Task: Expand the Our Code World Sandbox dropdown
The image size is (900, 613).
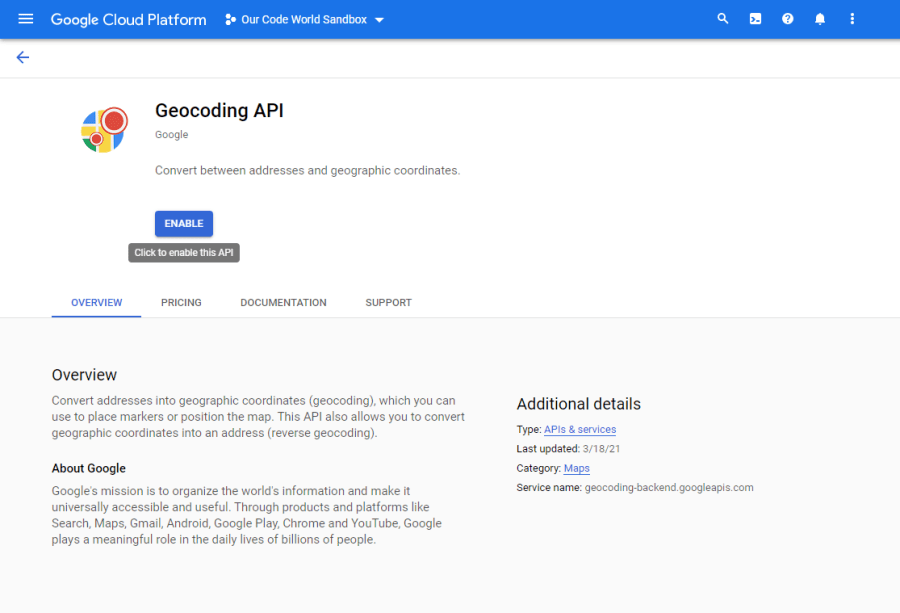Action: pyautogui.click(x=304, y=20)
